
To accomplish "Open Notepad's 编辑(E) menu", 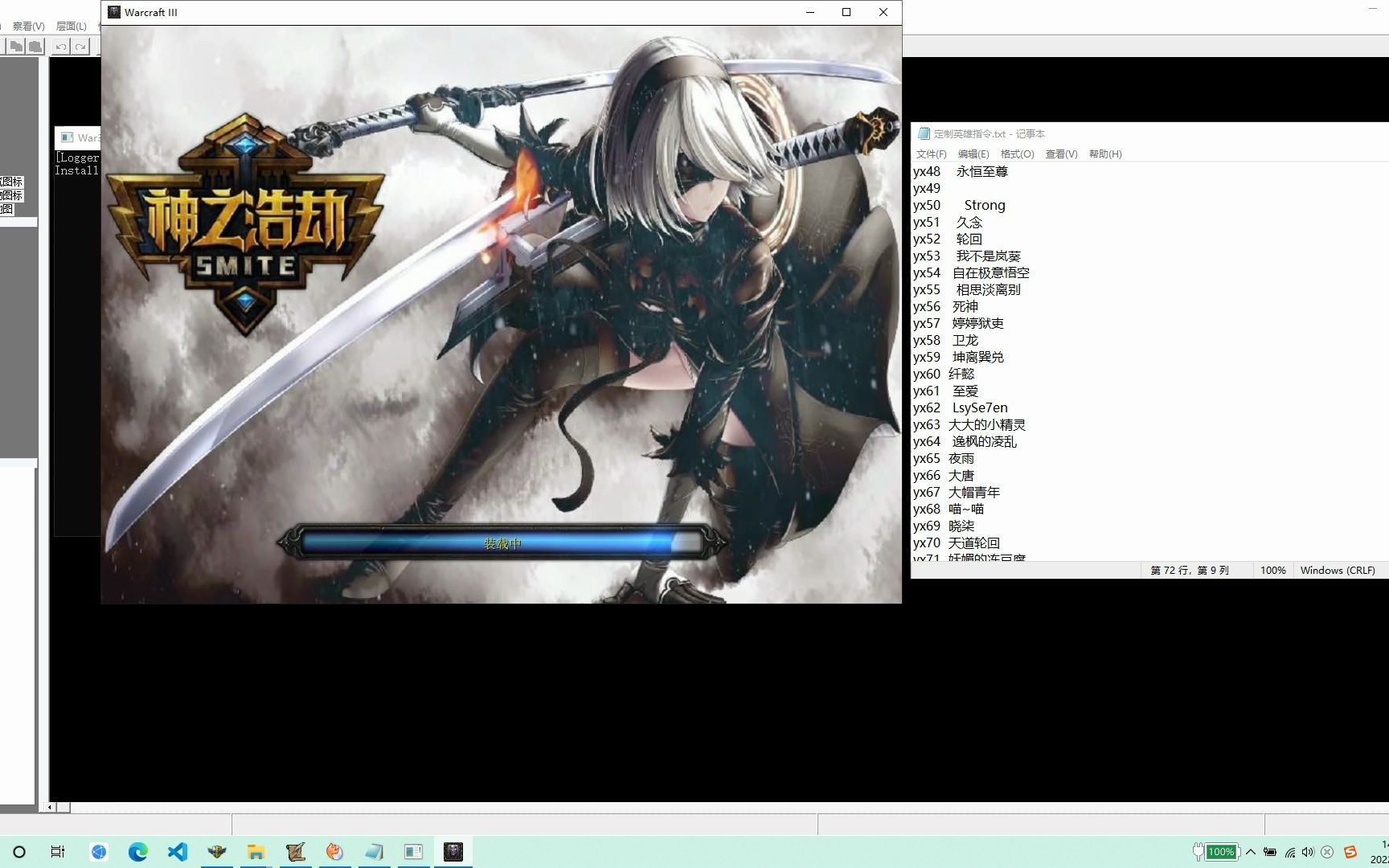I will point(973,154).
